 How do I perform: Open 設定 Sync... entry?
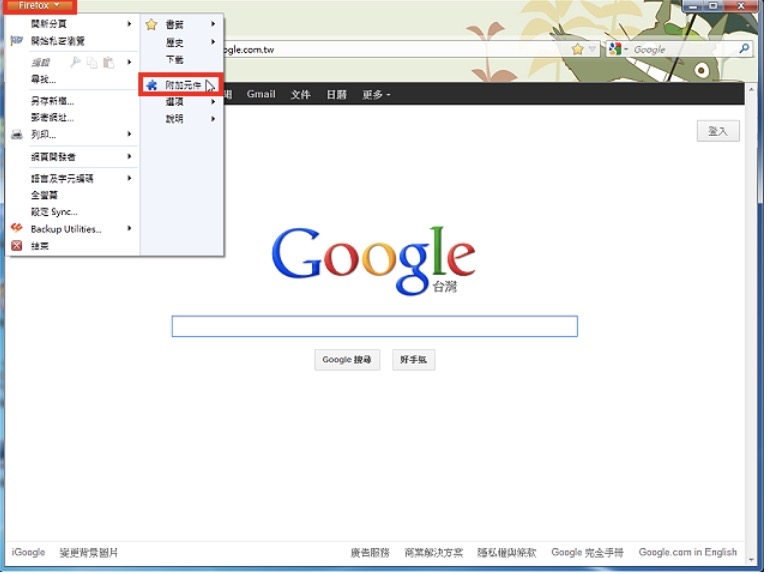54,212
